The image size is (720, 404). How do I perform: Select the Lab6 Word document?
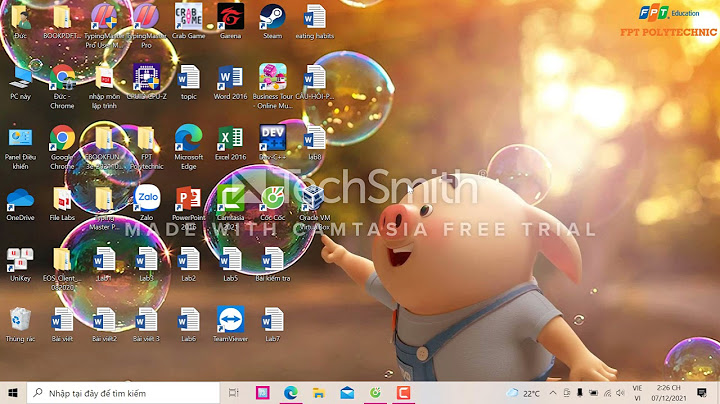click(188, 324)
